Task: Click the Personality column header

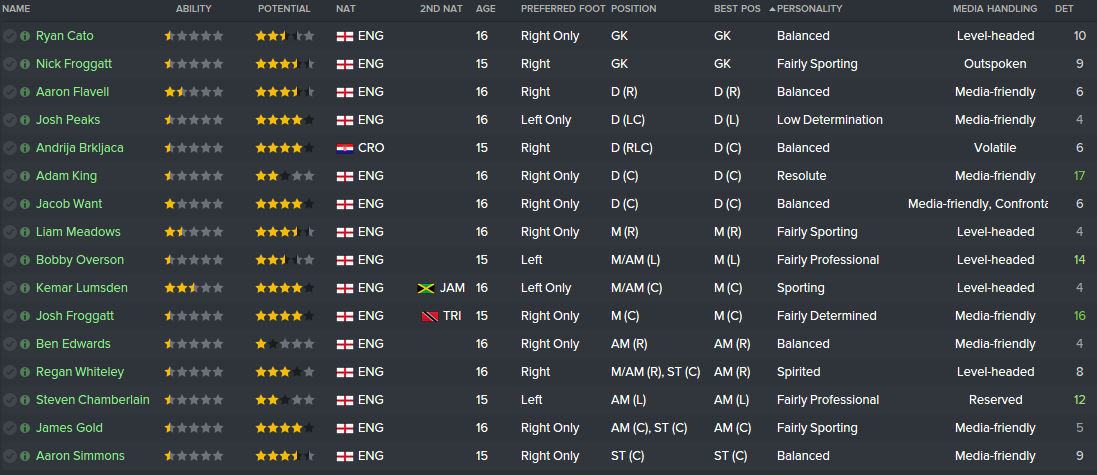Action: click(x=809, y=8)
